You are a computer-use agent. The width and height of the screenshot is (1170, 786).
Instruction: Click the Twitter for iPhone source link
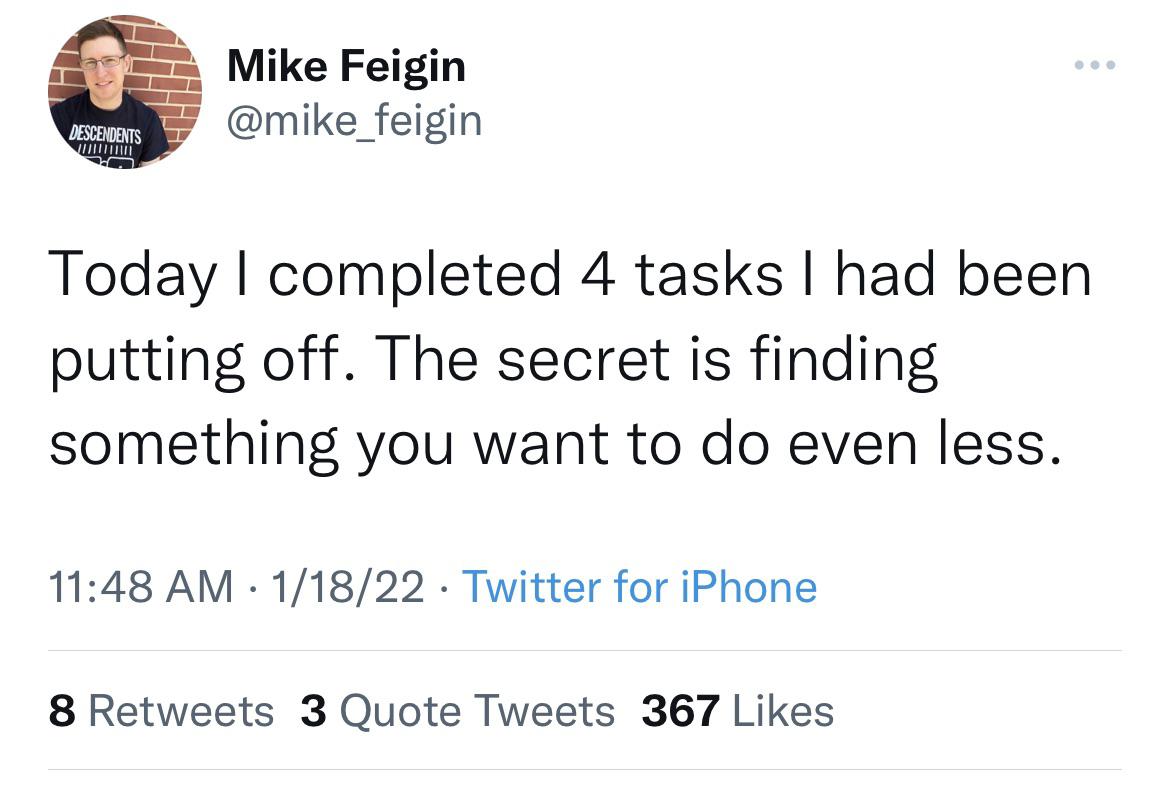(639, 587)
